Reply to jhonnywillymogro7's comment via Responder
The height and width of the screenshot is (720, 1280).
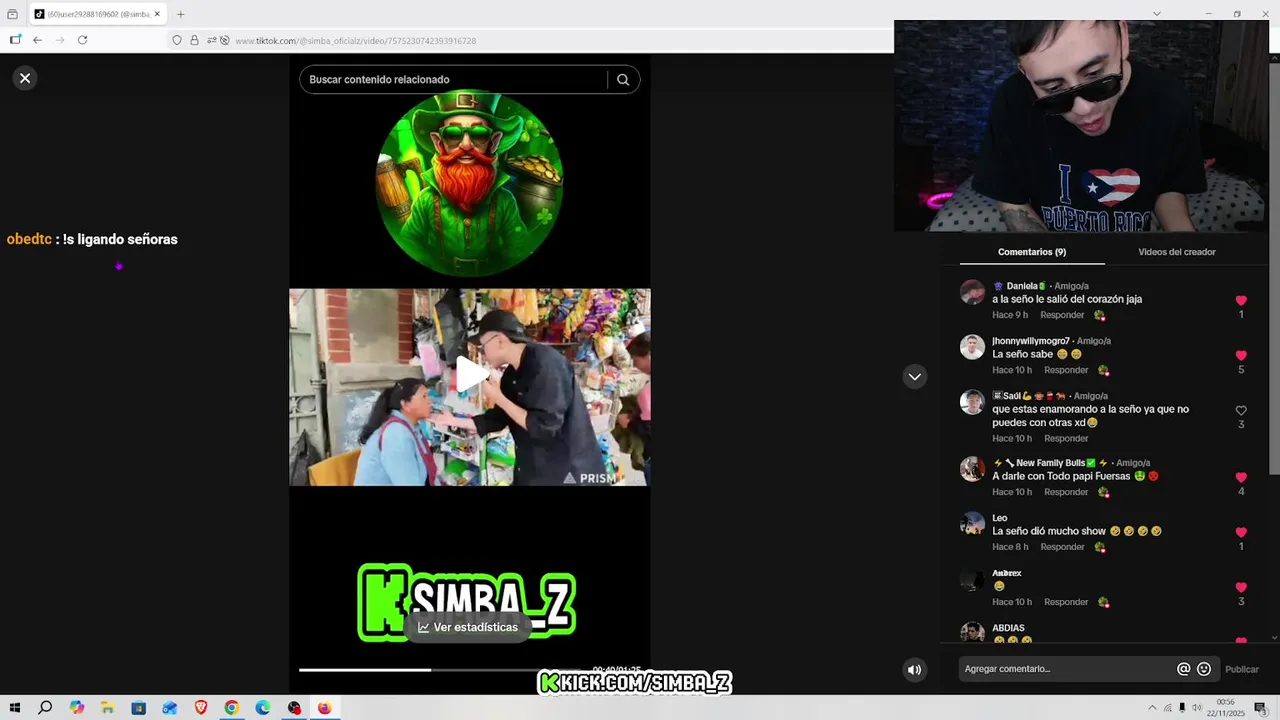pos(1066,370)
